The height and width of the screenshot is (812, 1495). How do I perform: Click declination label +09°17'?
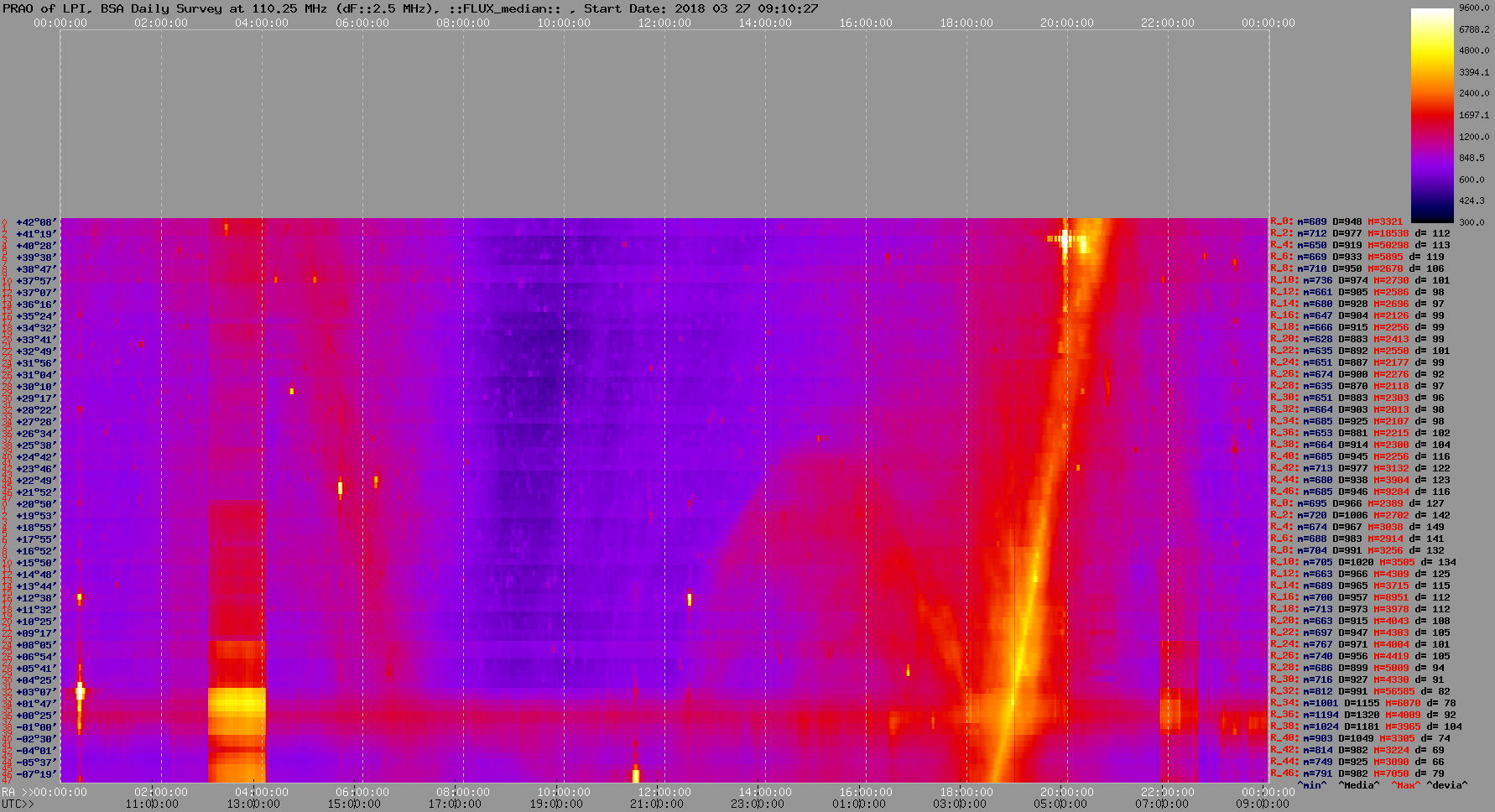36,633
